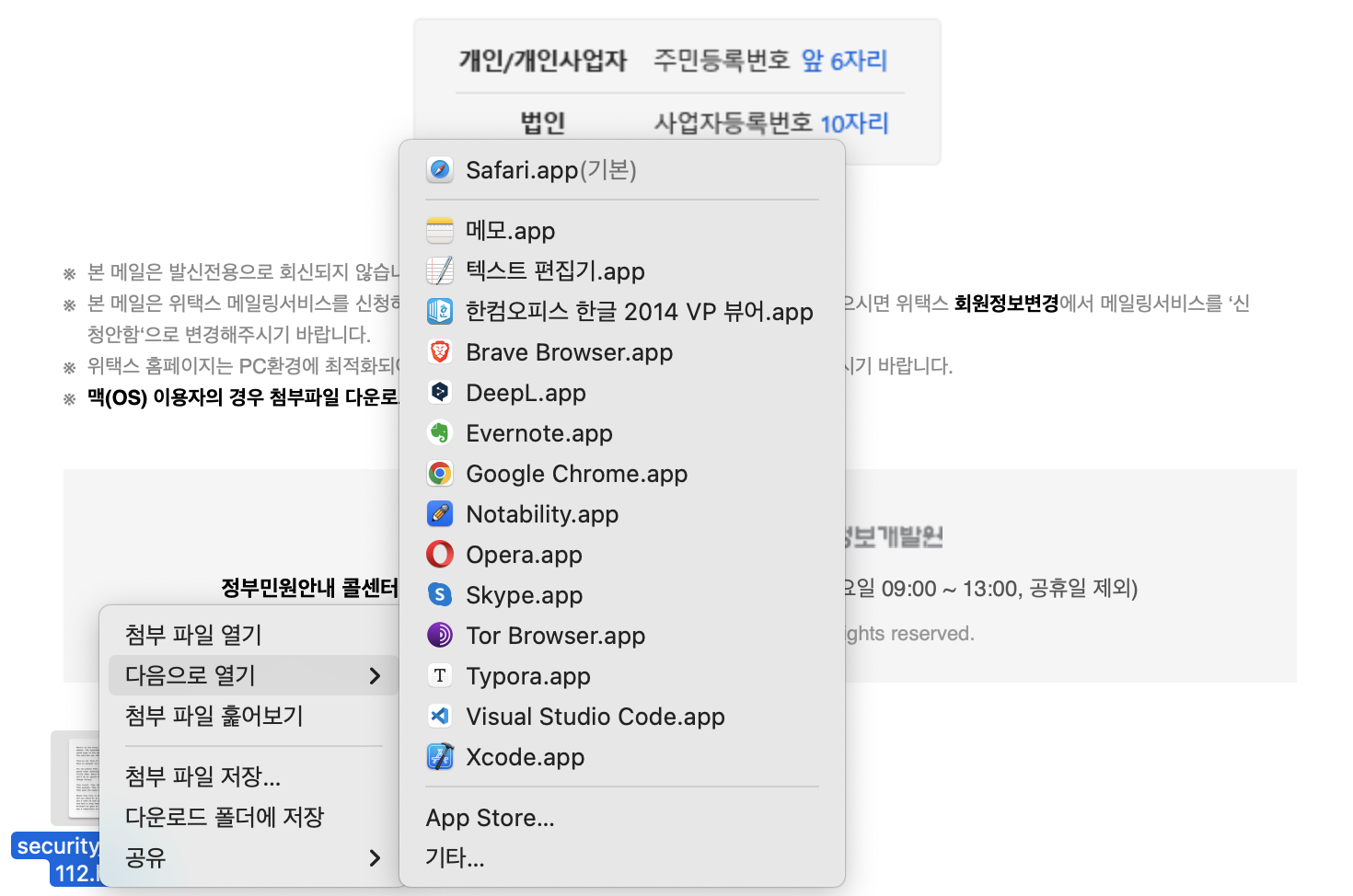
Task: Select Brave Browser.app entry
Action: pos(622,351)
